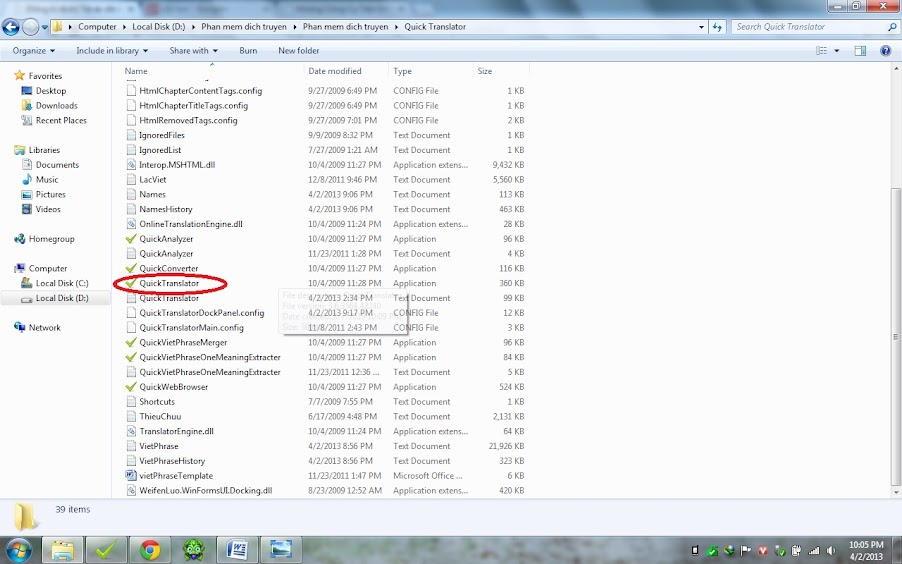Sort files by Date modified column

coord(335,71)
